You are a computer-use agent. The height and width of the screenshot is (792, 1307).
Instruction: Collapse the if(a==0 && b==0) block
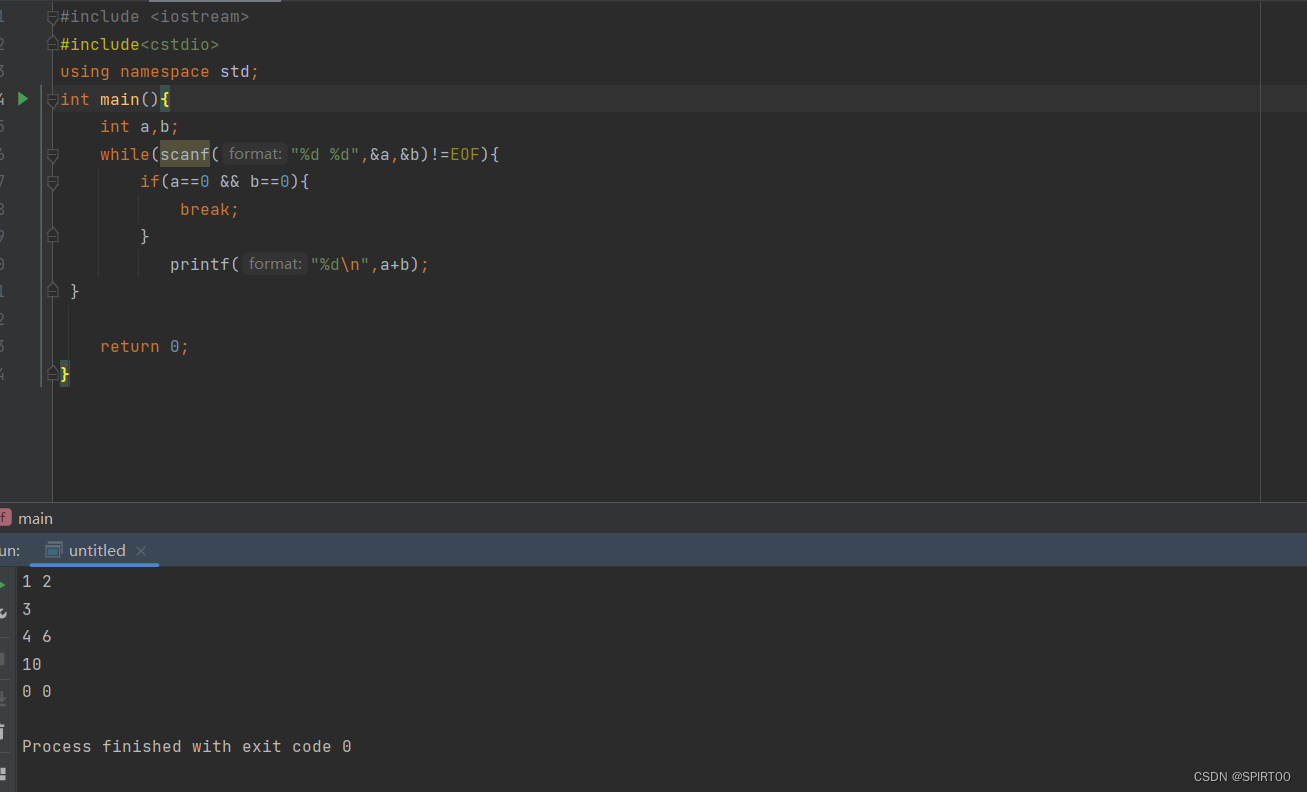click(x=53, y=182)
